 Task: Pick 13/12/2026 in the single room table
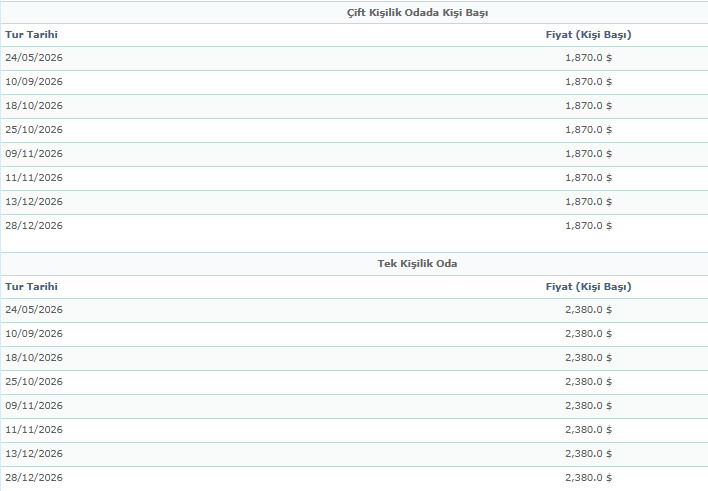pyautogui.click(x=34, y=454)
